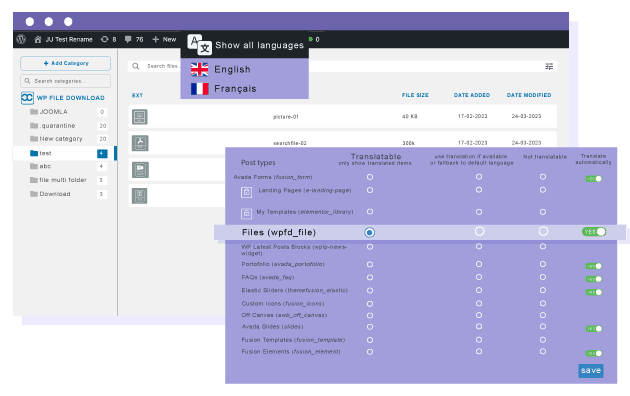This screenshot has width=630, height=396.
Task: Select the test category folder
Action: [x=41, y=153]
